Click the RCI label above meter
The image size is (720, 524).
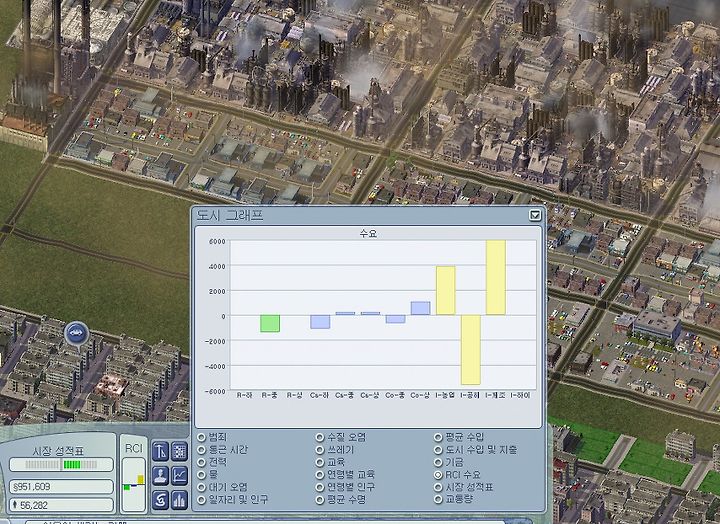(x=134, y=449)
